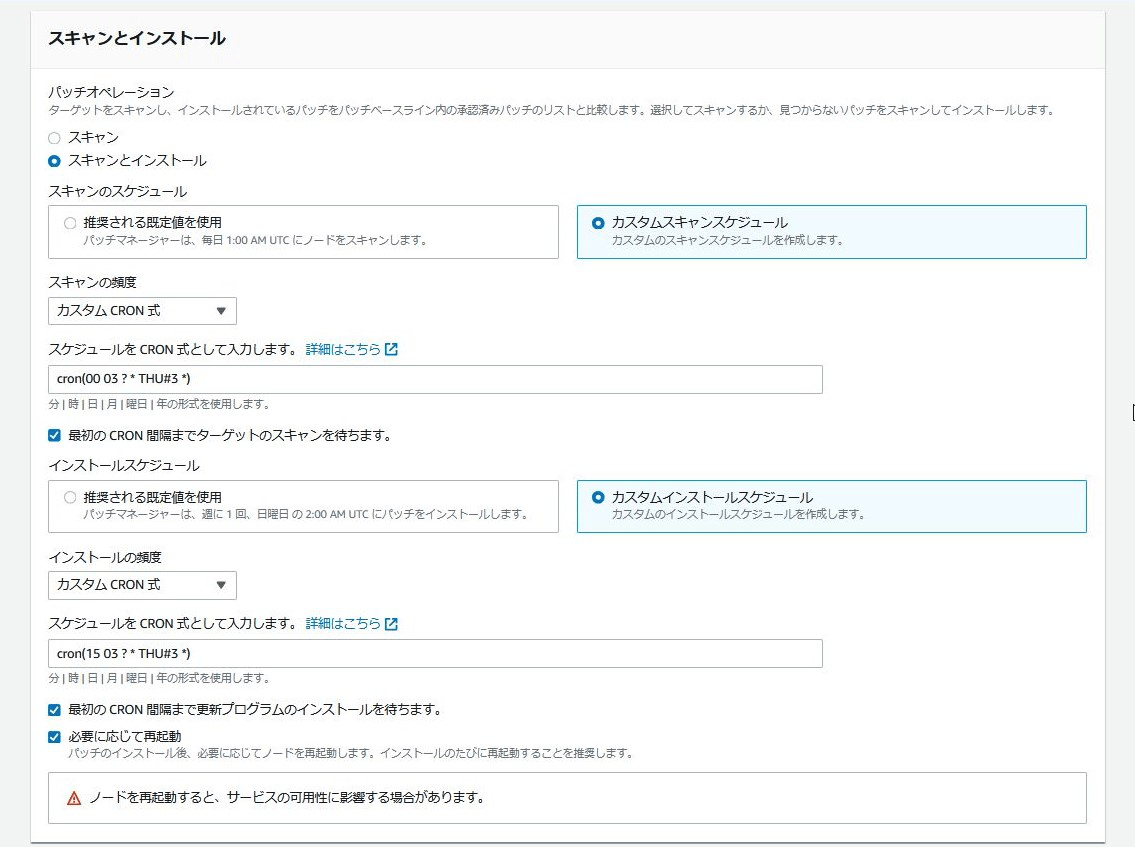Click scan field's 分|時|日|月|曜日|年 format hint
Viewport: 1135px width, 847px height.
(x=159, y=404)
